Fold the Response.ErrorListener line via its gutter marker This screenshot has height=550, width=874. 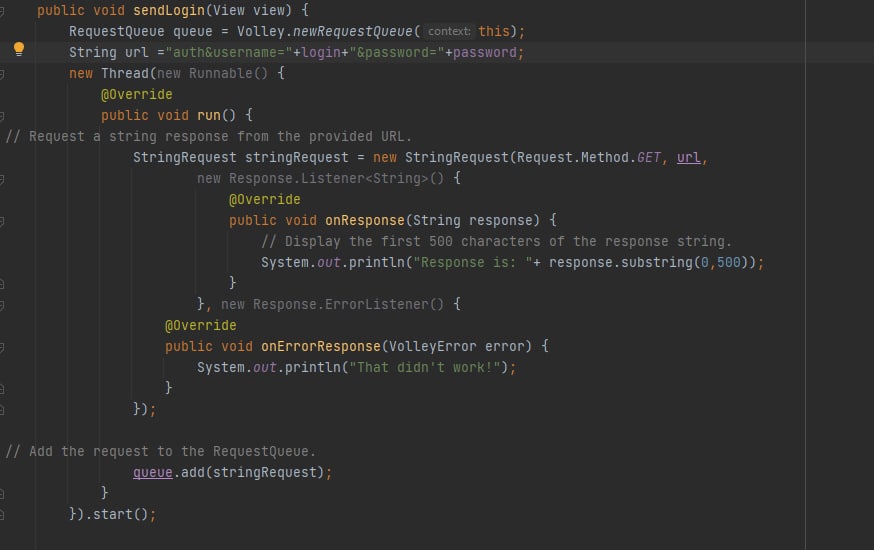tap(2, 305)
